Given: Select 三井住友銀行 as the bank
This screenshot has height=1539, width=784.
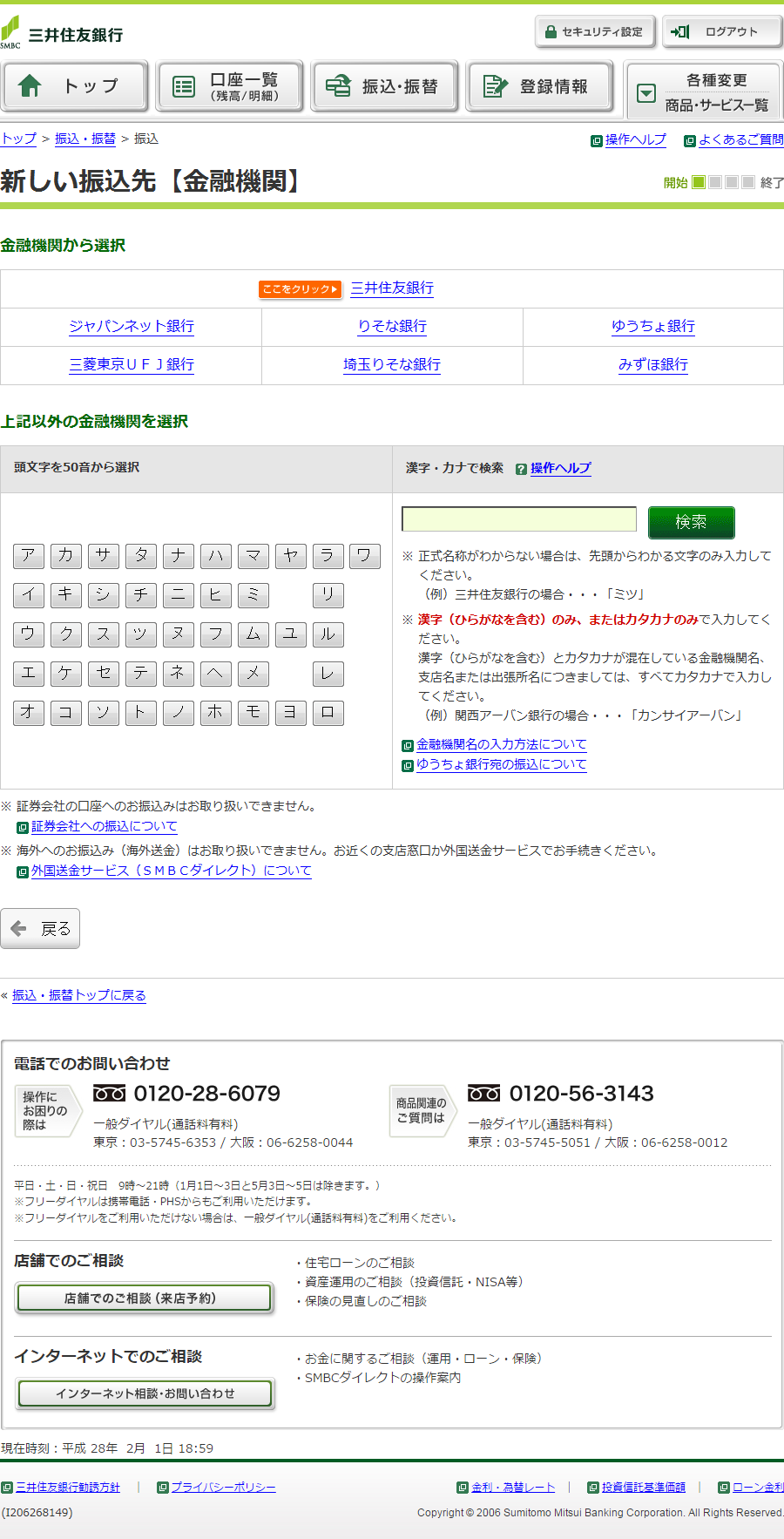Looking at the screenshot, I should tap(392, 288).
